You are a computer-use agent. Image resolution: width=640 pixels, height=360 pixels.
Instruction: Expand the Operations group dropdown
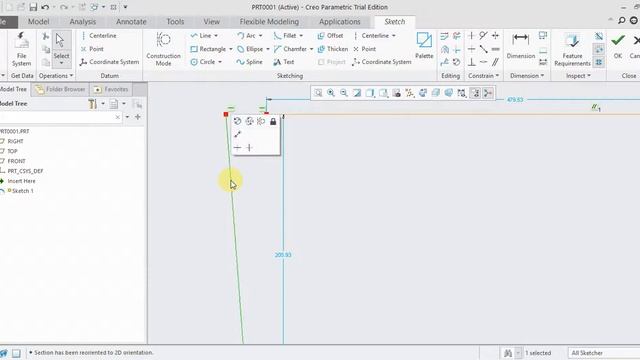point(56,76)
